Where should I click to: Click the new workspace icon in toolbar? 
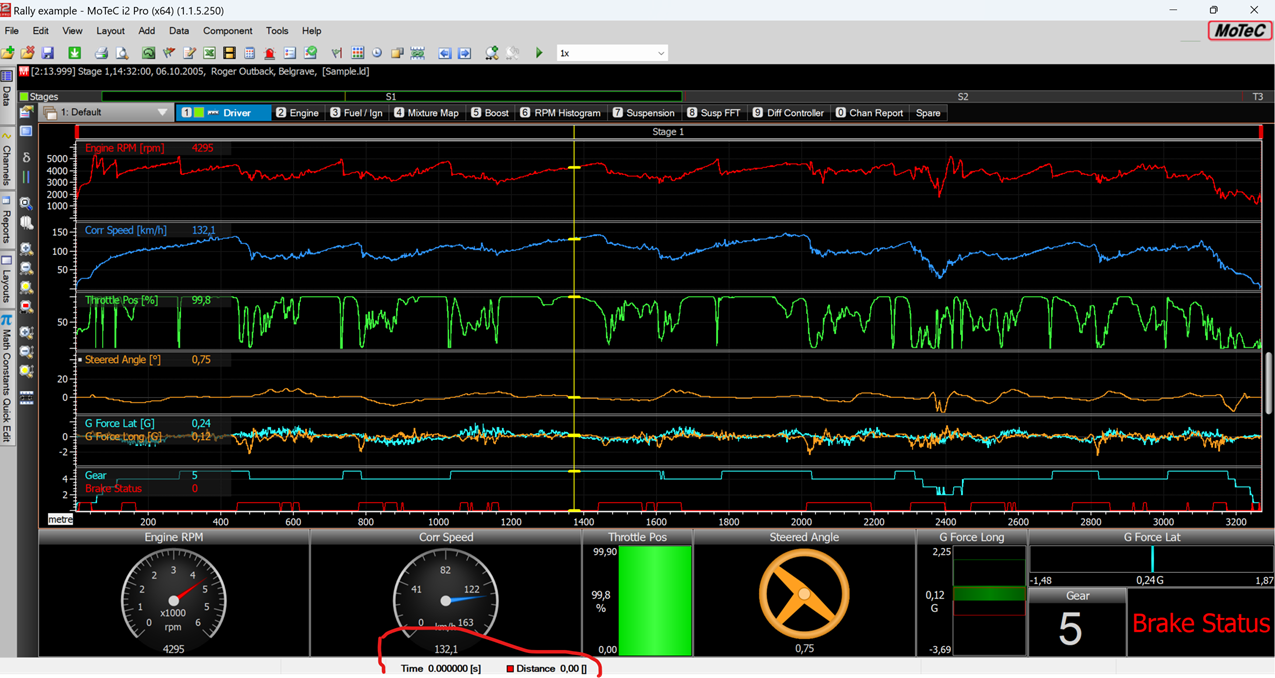(7, 53)
